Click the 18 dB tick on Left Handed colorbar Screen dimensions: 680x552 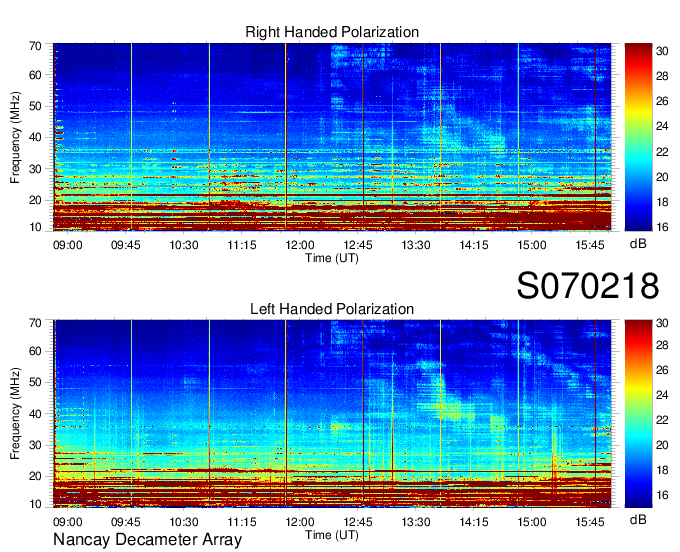pos(662,470)
